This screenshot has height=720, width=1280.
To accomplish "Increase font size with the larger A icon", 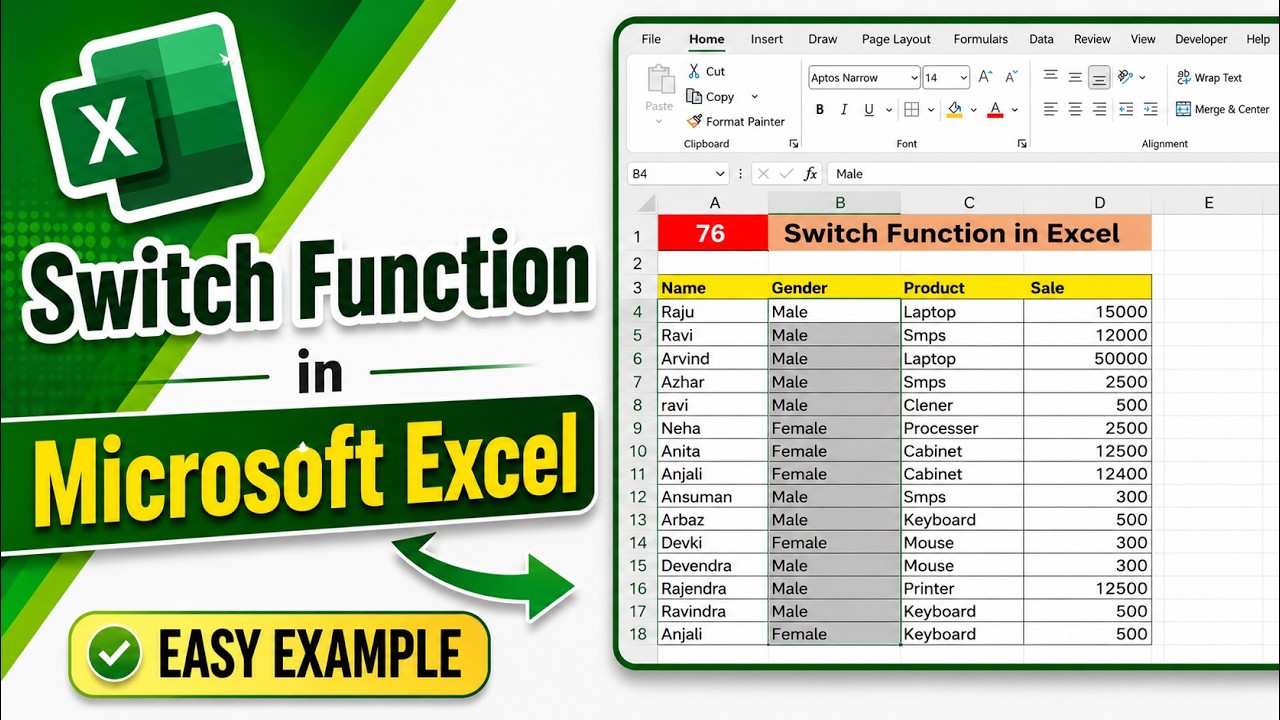I will [985, 77].
